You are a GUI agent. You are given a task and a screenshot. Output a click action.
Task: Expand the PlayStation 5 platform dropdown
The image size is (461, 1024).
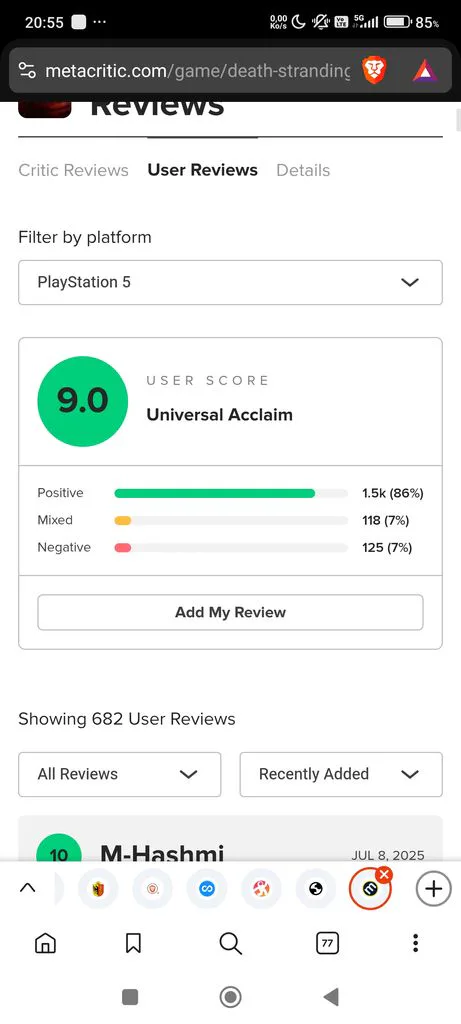(230, 282)
